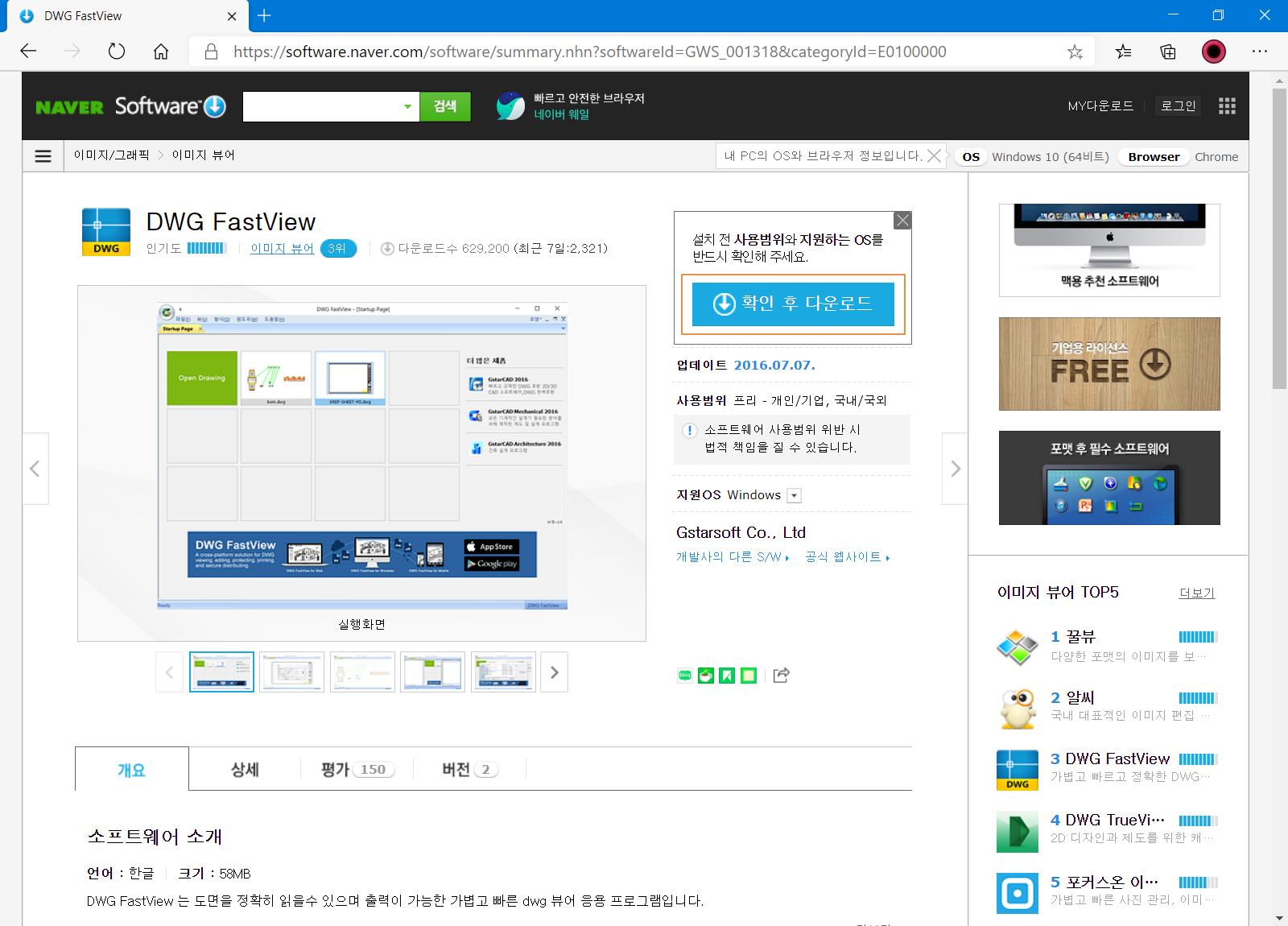This screenshot has height=926, width=1288.
Task: Select the first screenshot thumbnail
Action: pos(221,672)
